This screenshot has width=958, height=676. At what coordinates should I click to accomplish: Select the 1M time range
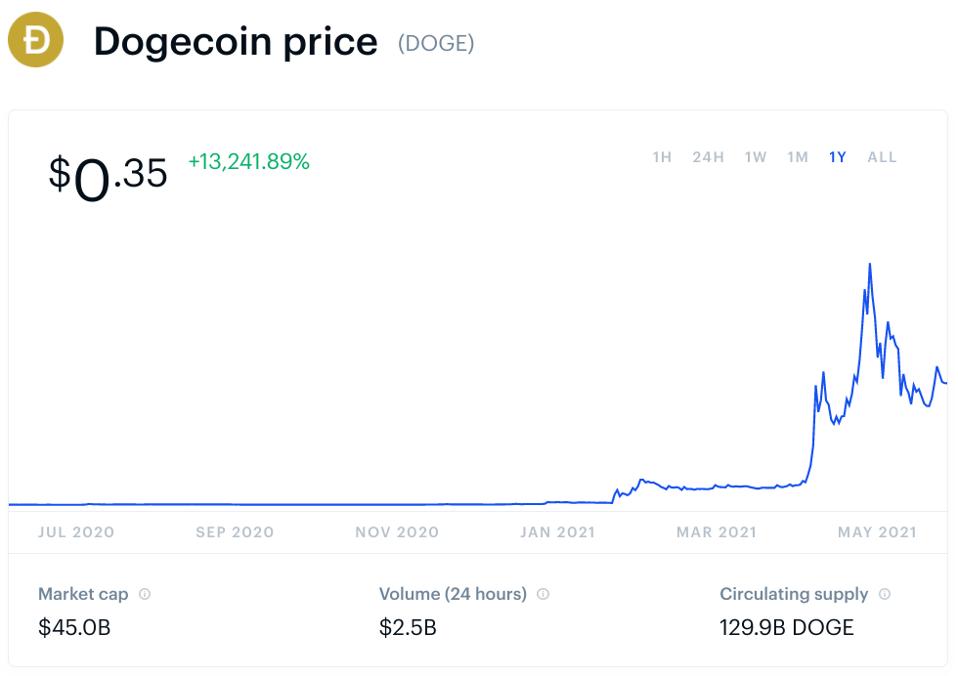[797, 157]
